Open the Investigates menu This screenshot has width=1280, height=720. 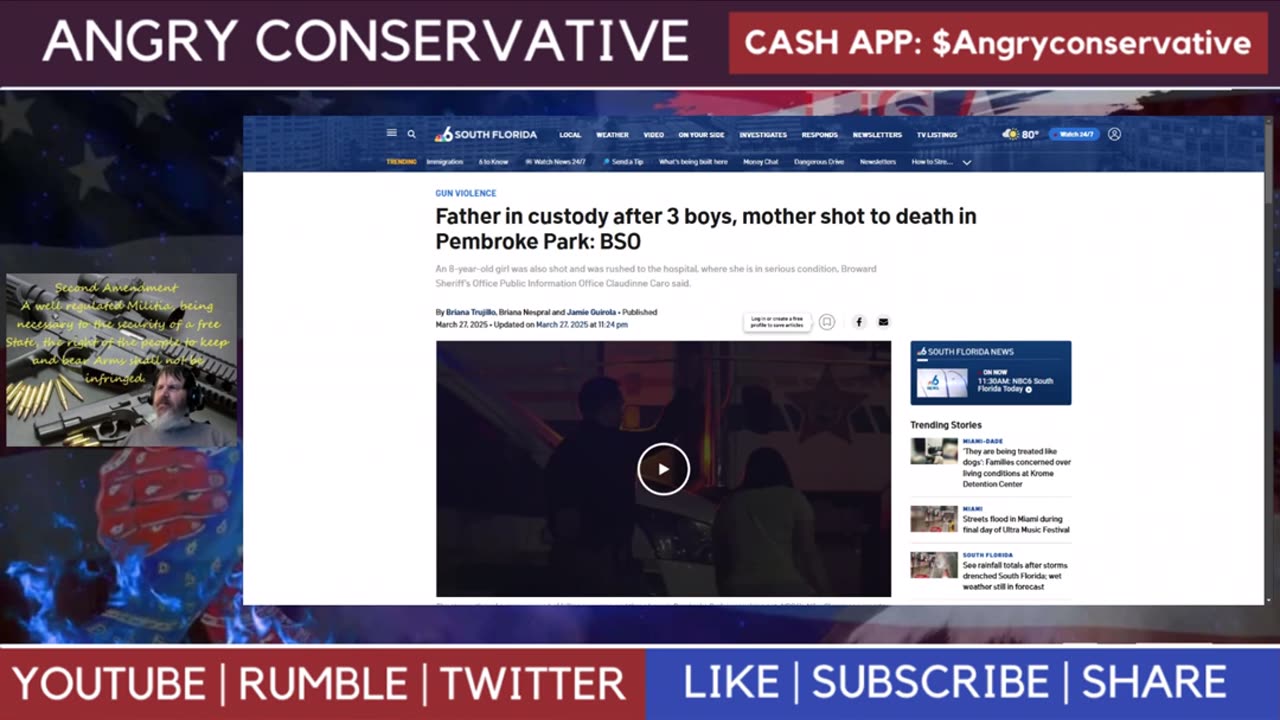click(x=763, y=134)
